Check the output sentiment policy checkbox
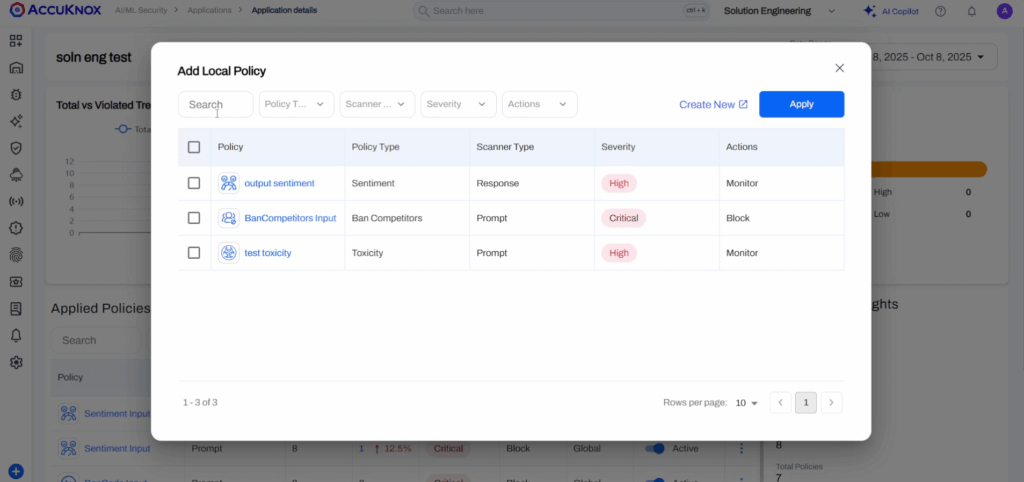 (194, 183)
